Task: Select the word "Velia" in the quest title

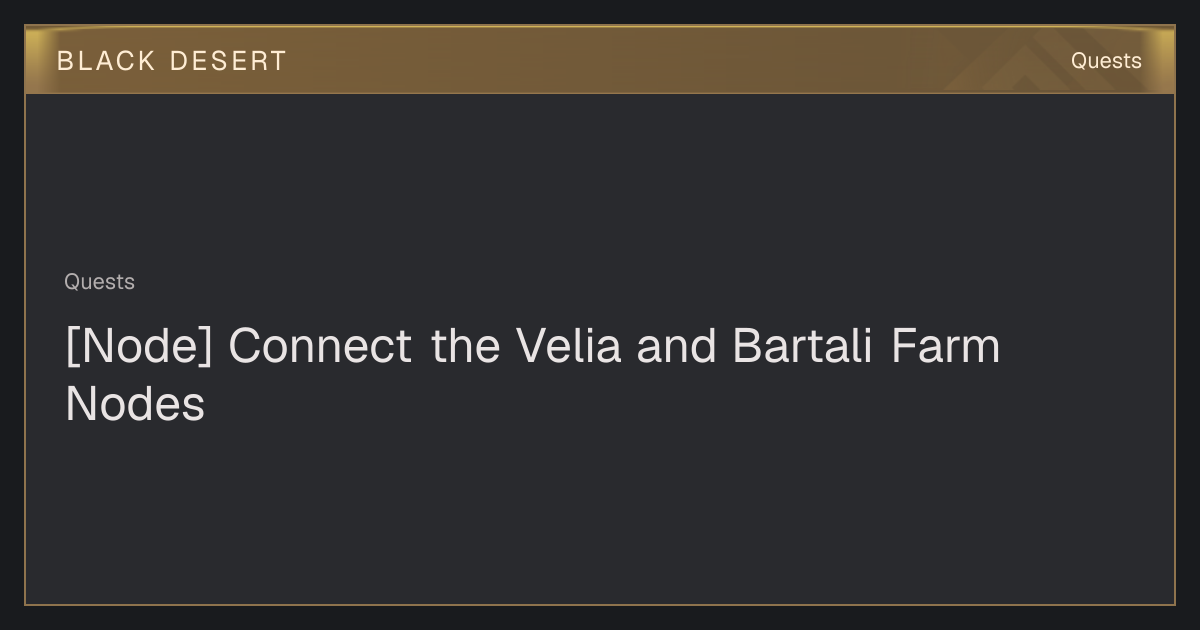Action: [x=568, y=346]
